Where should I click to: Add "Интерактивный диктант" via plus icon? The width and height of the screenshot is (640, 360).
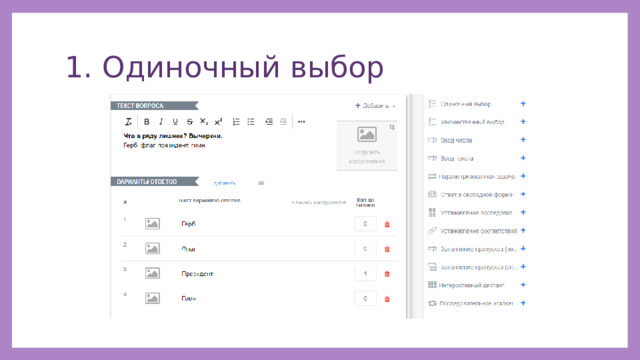point(523,285)
